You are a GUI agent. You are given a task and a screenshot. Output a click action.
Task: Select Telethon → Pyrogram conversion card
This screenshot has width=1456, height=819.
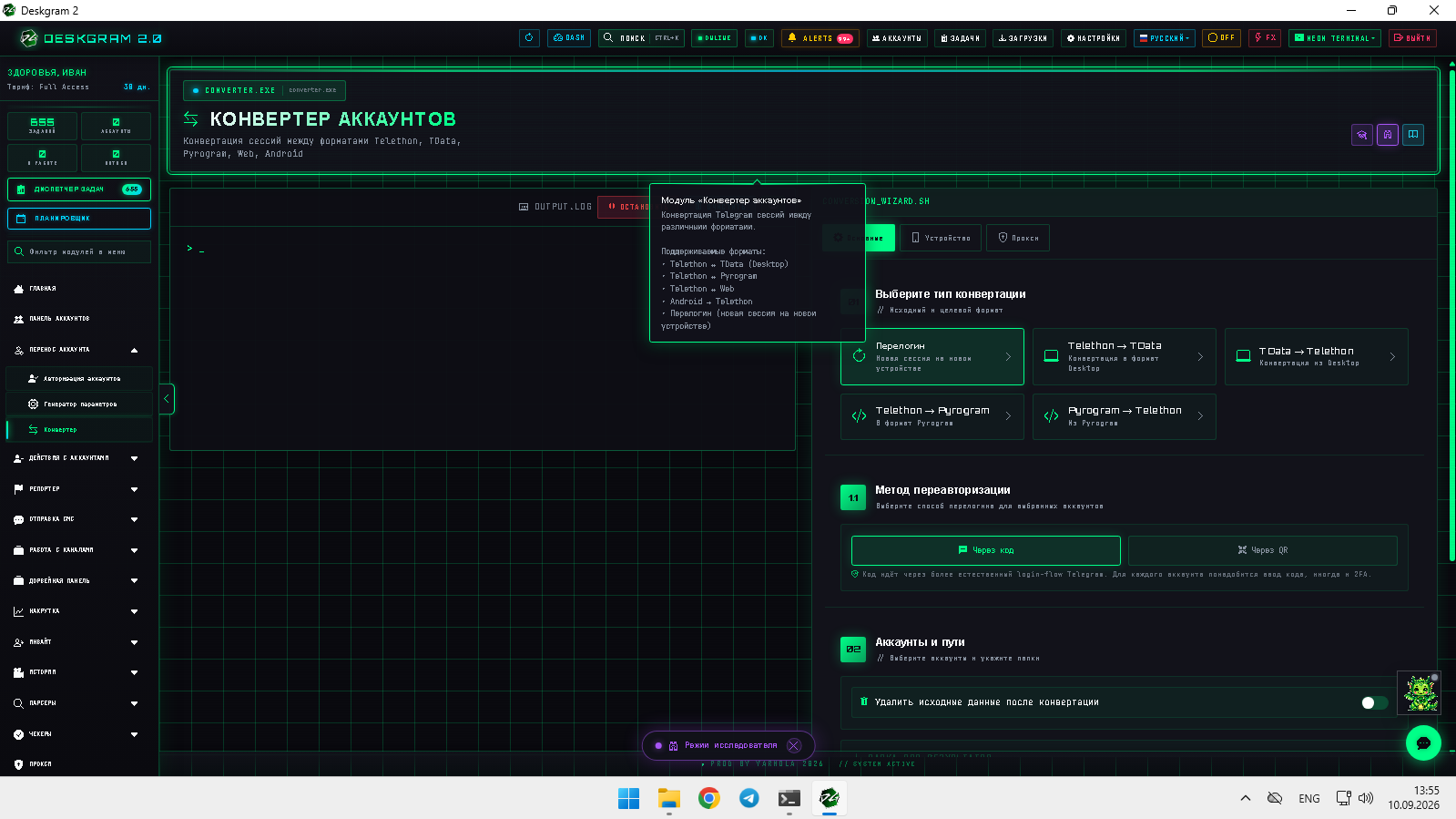932,416
